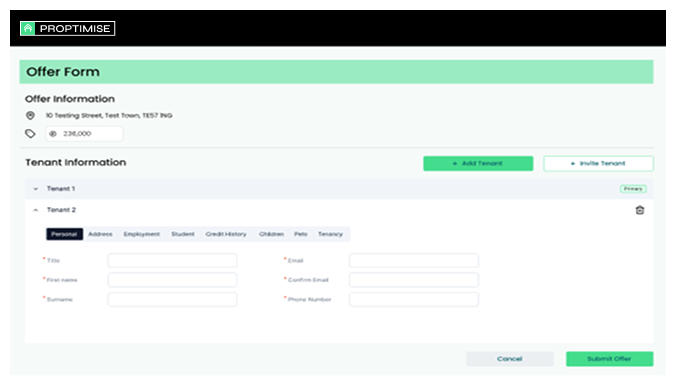Focus the Confirm Email field
676x378 pixels.
(x=414, y=280)
